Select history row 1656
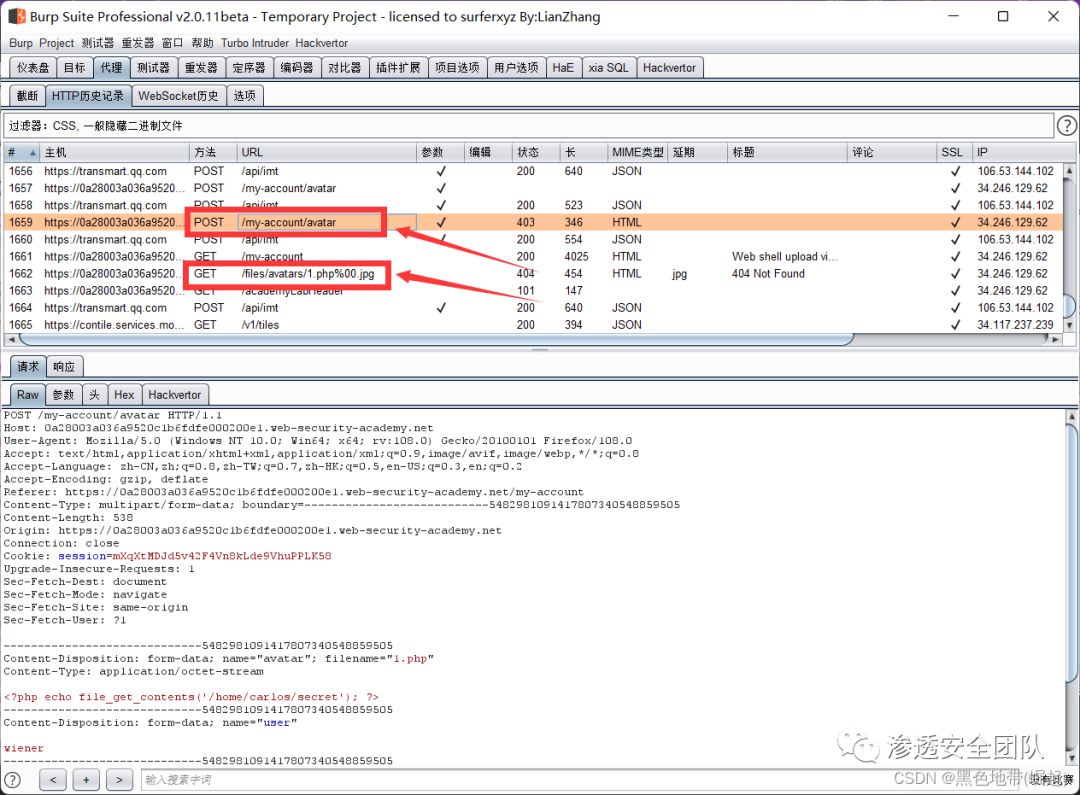1080x795 pixels. 534,171
